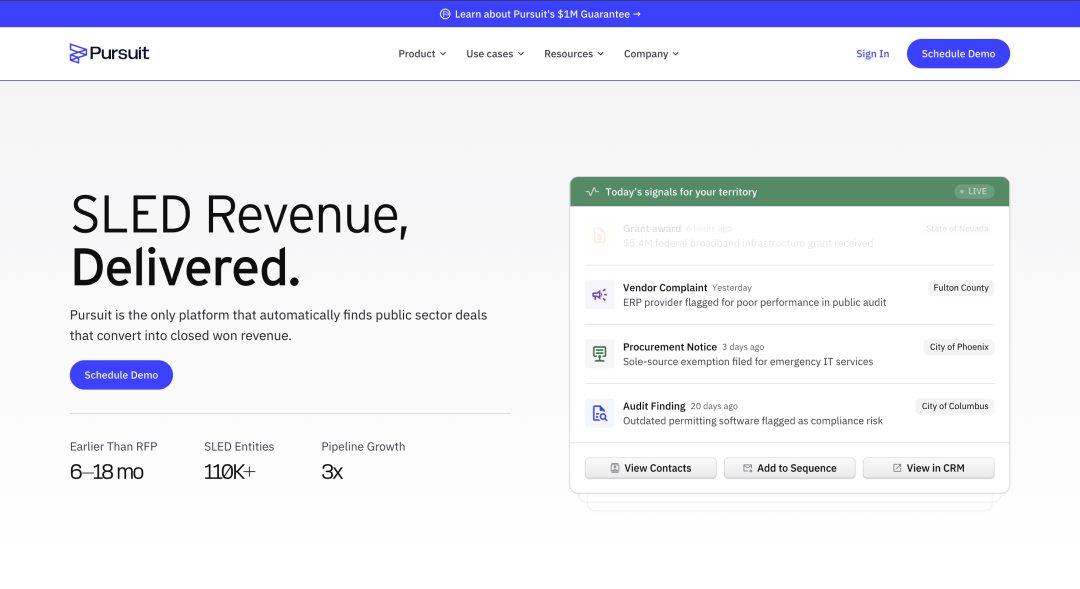The image size is (1080, 589).
Task: Click the State of Nevada tag
Action: click(x=957, y=229)
